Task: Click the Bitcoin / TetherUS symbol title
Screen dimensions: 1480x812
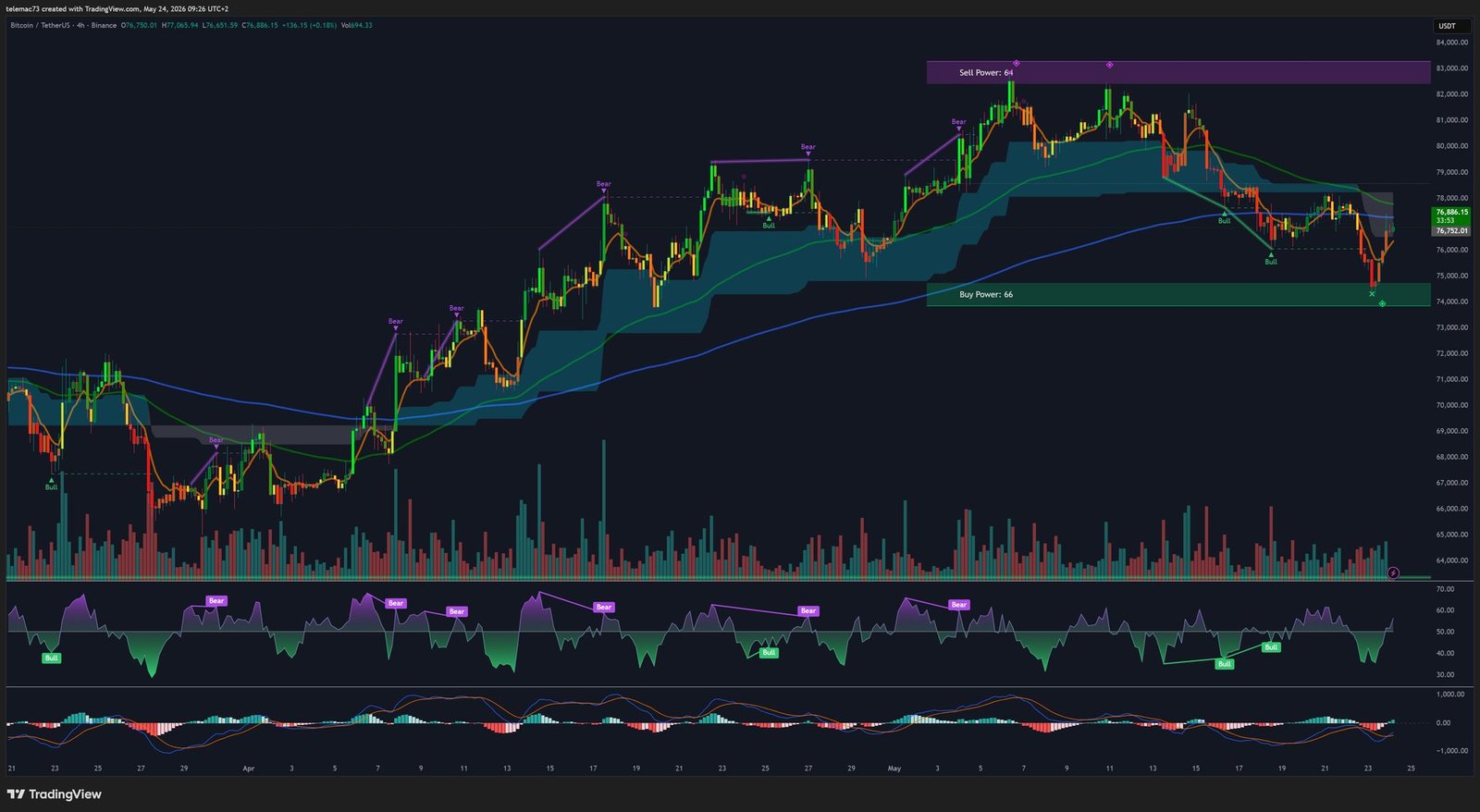Action: click(40, 25)
